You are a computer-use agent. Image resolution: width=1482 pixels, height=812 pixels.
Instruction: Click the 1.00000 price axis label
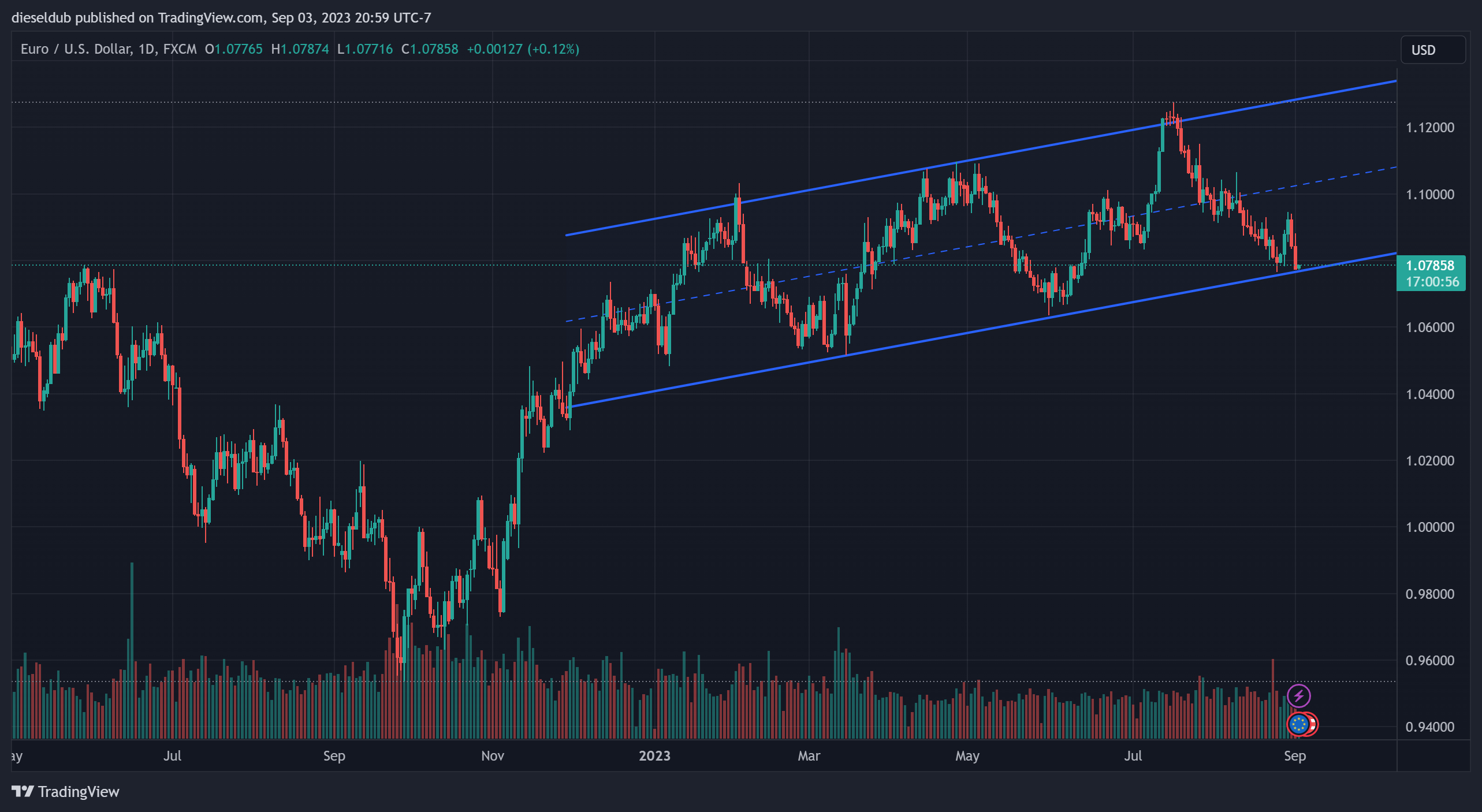[1430, 527]
